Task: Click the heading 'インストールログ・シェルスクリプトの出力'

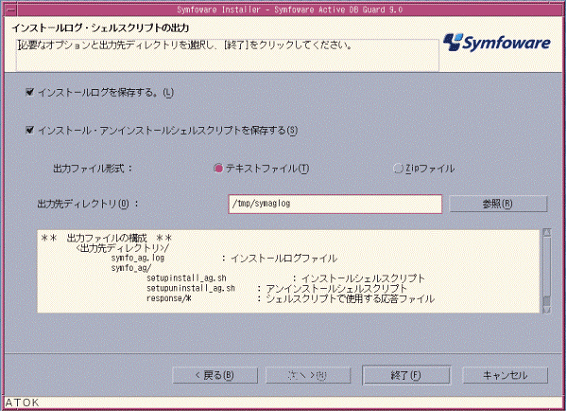Action: pyautogui.click(x=100, y=28)
